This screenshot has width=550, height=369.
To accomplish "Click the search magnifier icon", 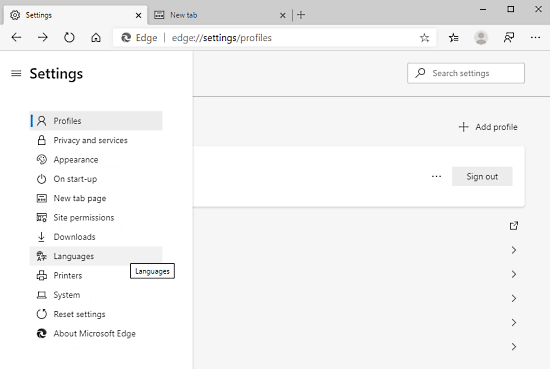I will click(420, 73).
